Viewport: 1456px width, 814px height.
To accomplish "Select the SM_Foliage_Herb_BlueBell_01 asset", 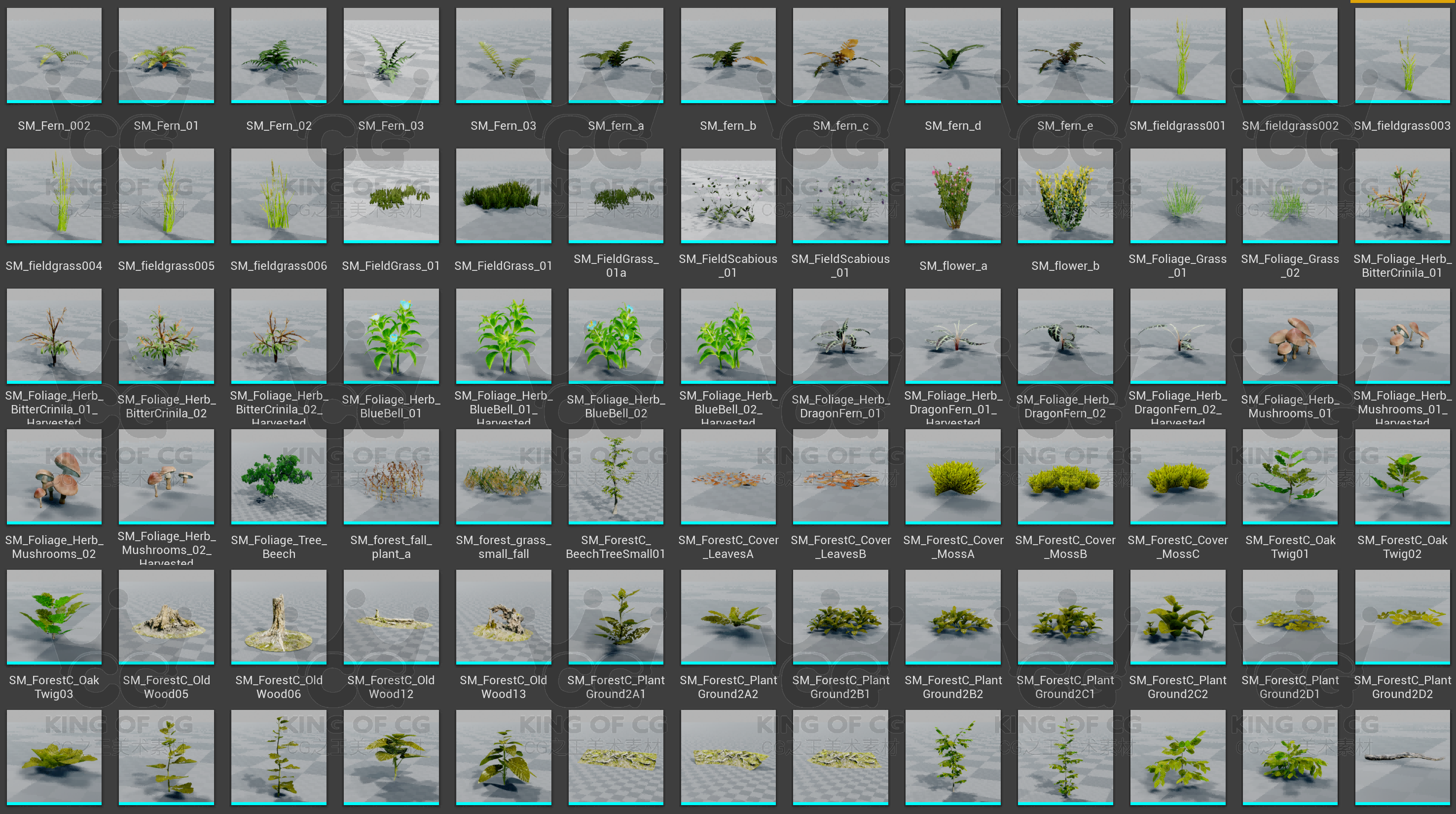I will (x=391, y=336).
